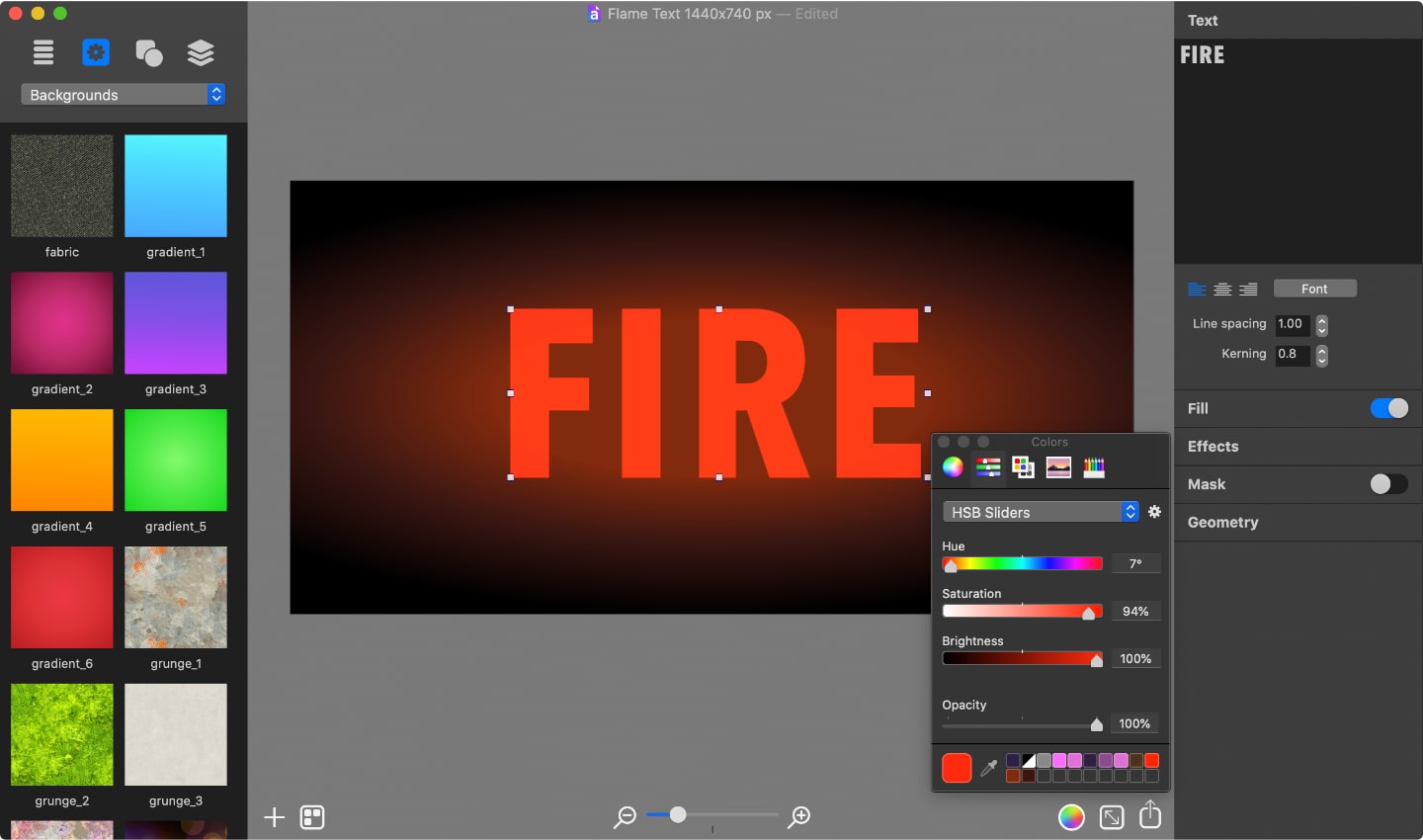
Task: Expand the Geometry section
Action: [x=1222, y=522]
